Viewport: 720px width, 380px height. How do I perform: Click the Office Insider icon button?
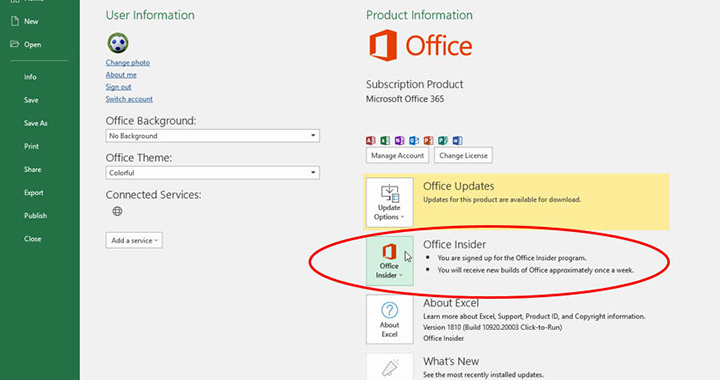(x=389, y=261)
